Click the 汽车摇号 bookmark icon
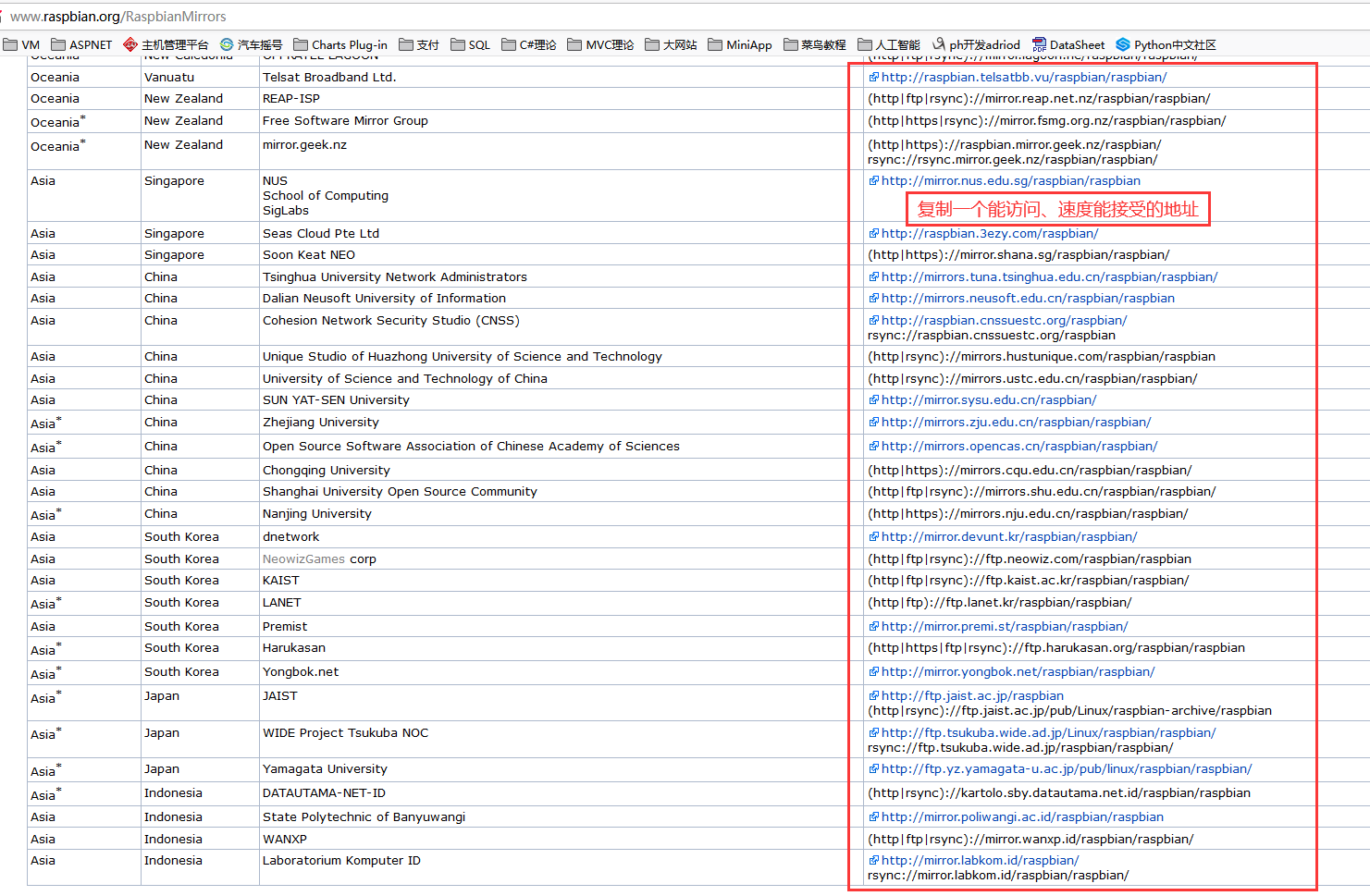The height and width of the screenshot is (896, 1370). tap(227, 44)
